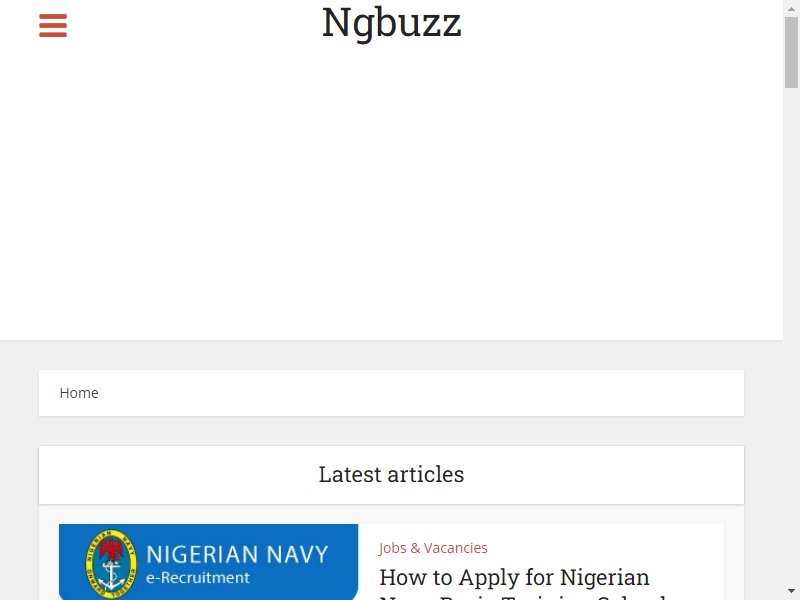Open the How to Apply for Nigerian article
The image size is (800, 600).
514,578
